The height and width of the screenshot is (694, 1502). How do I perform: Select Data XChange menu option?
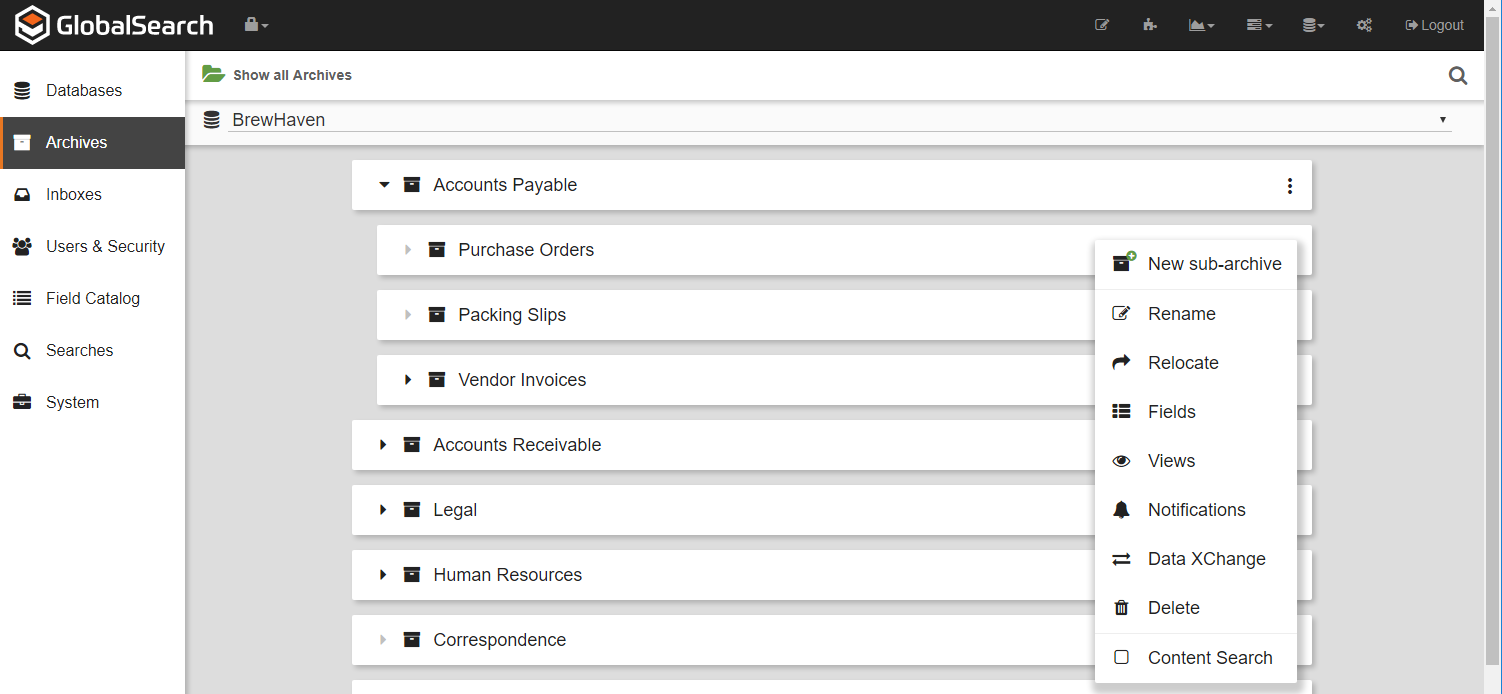(1206, 559)
